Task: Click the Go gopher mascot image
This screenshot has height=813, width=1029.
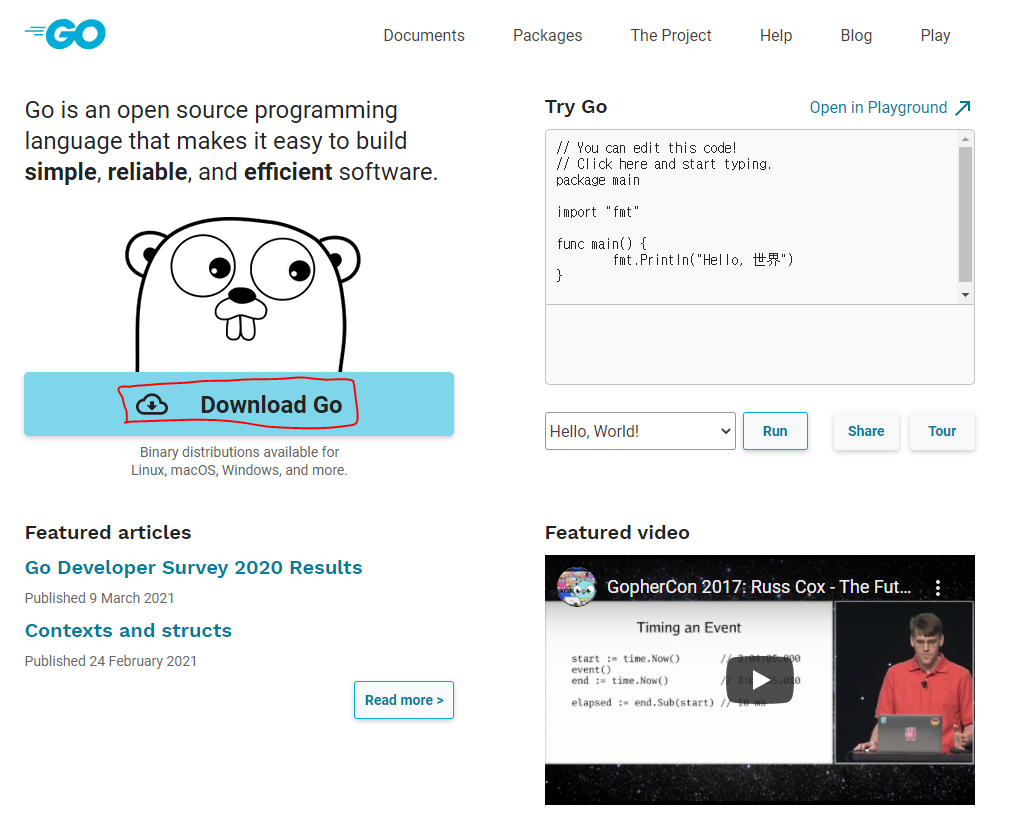Action: tap(242, 295)
